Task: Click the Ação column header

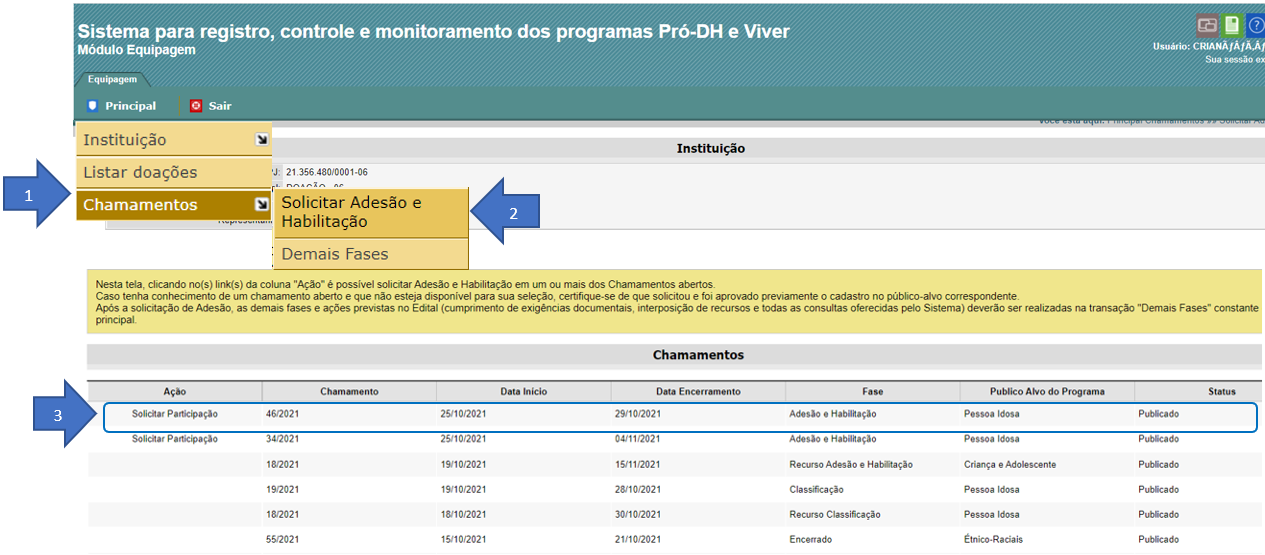Action: (175, 391)
